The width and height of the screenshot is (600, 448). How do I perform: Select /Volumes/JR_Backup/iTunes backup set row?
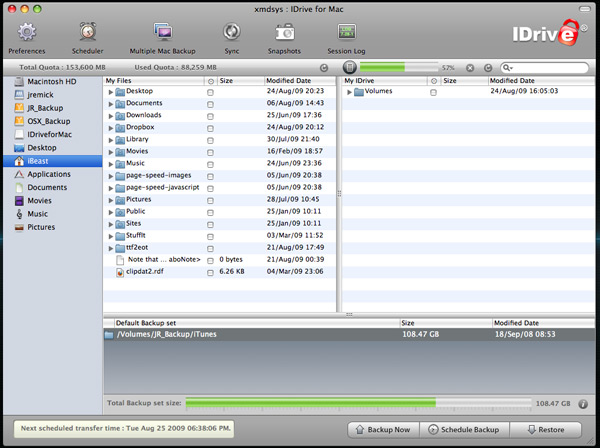[349, 334]
